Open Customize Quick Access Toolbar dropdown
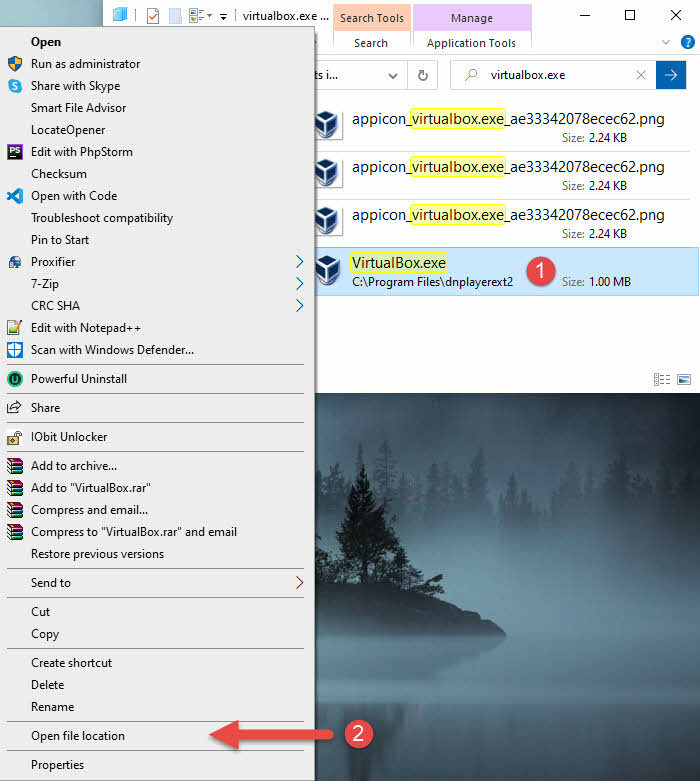The height and width of the screenshot is (781, 700). [x=224, y=17]
